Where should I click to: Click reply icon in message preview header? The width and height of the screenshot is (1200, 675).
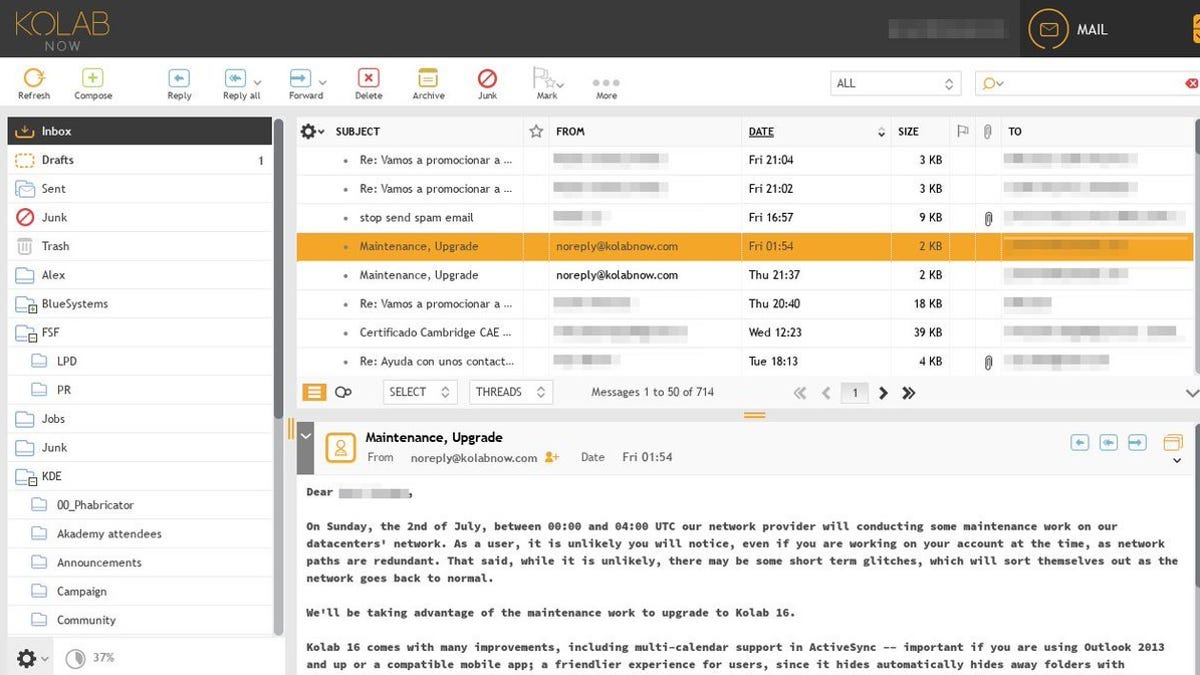[x=1079, y=442]
